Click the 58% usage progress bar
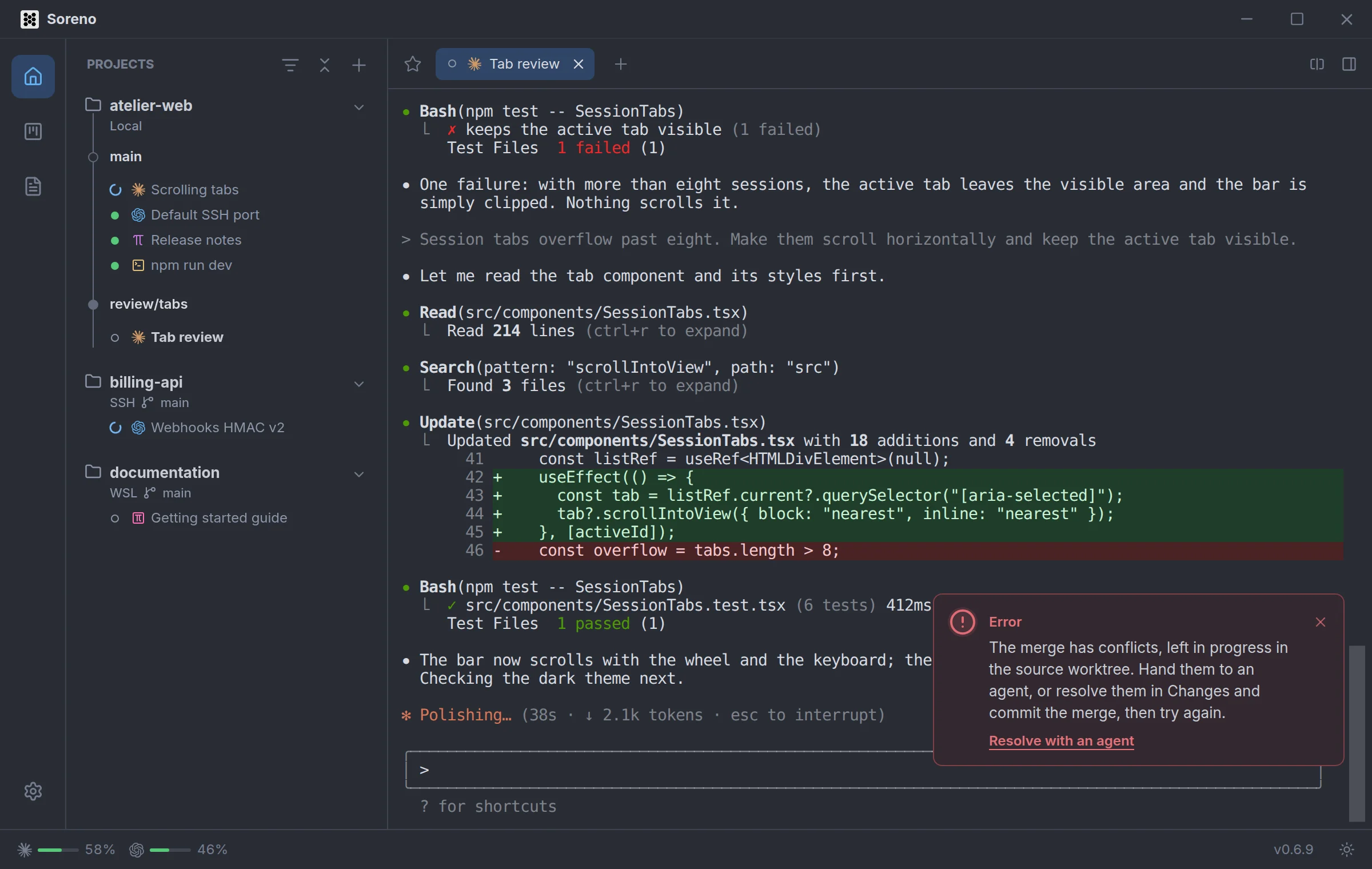 (x=58, y=850)
